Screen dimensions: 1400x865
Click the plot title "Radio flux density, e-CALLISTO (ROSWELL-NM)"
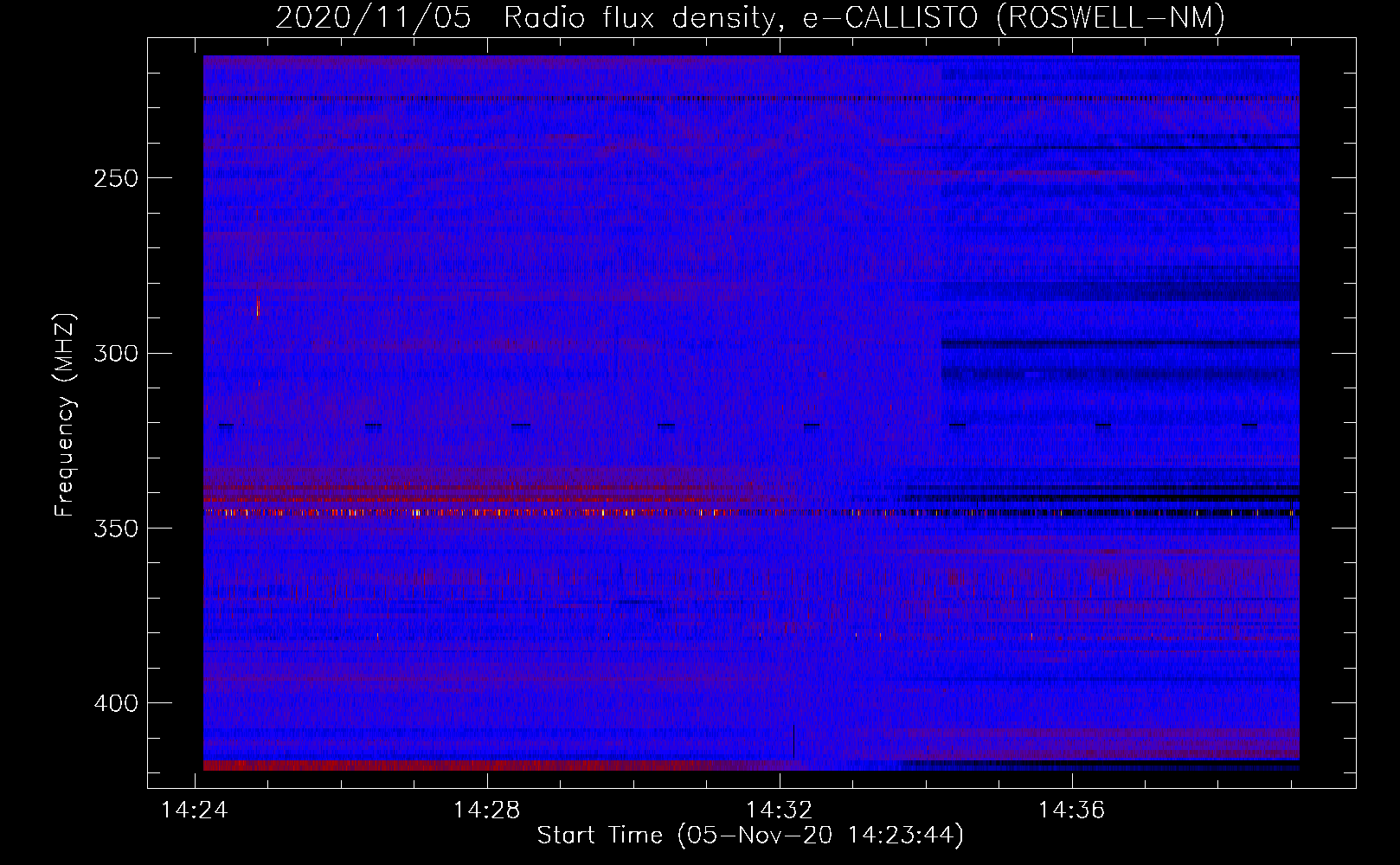click(864, 18)
